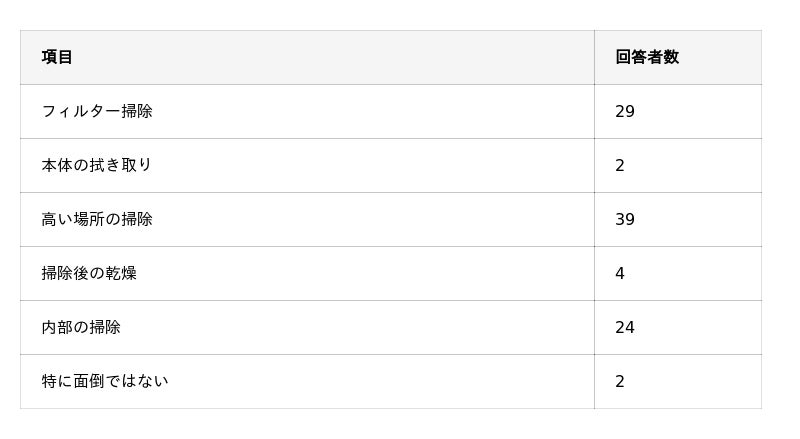Click the value 24 for 内部の掃除
Screen dimensions: 800x439
point(624,328)
